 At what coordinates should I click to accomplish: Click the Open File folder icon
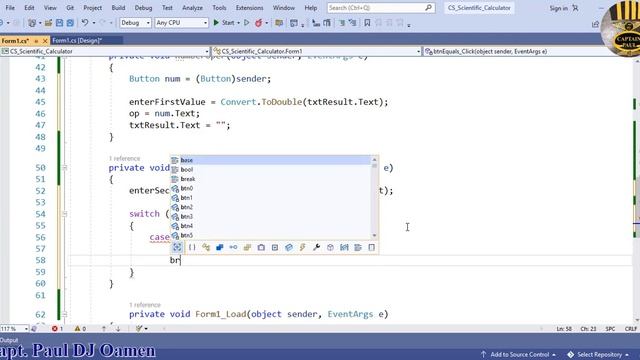coord(48,23)
